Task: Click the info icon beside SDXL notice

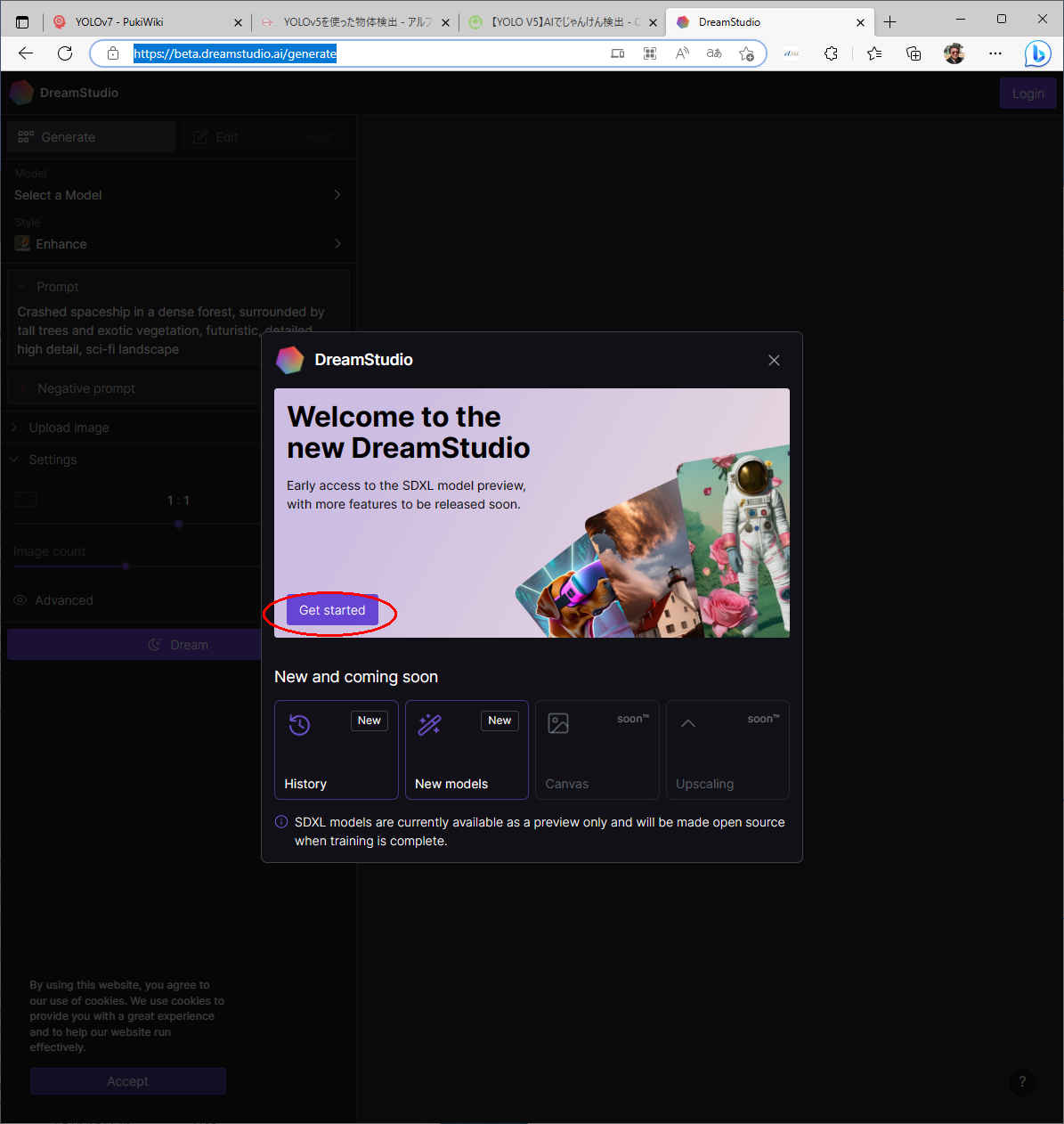Action: [x=281, y=822]
